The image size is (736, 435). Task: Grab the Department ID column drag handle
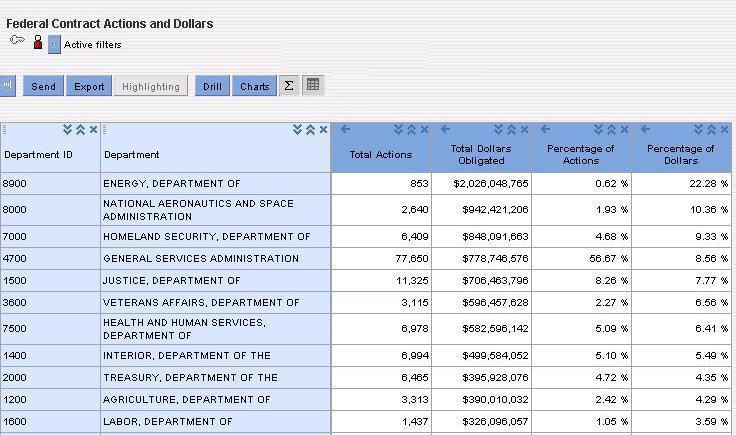pyautogui.click(x=4, y=130)
